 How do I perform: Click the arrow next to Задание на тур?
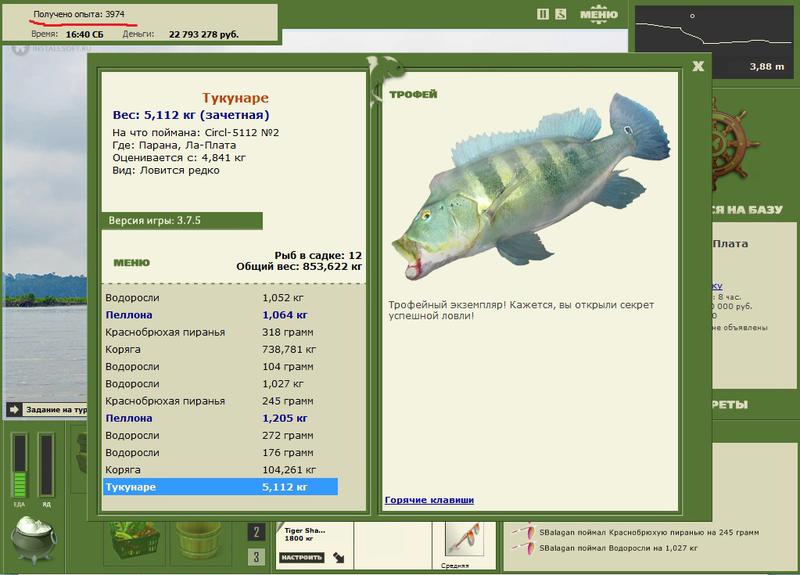[14, 409]
